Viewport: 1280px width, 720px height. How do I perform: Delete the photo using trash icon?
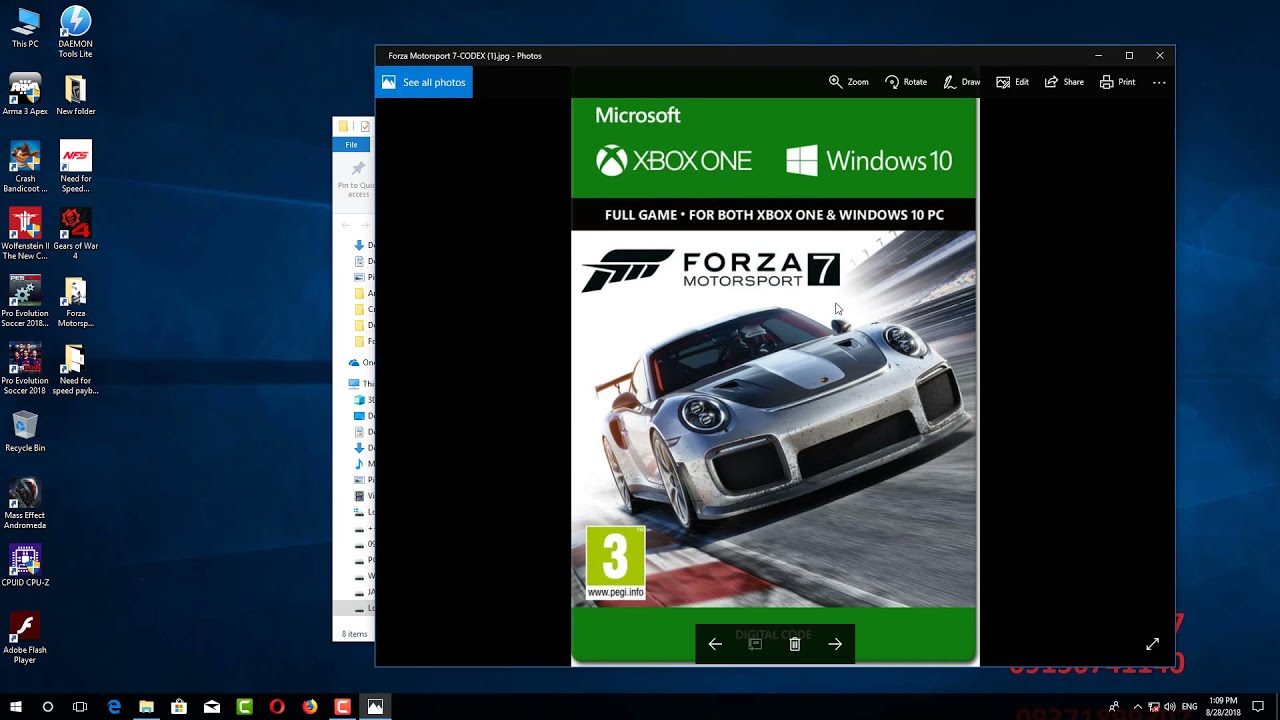click(795, 644)
